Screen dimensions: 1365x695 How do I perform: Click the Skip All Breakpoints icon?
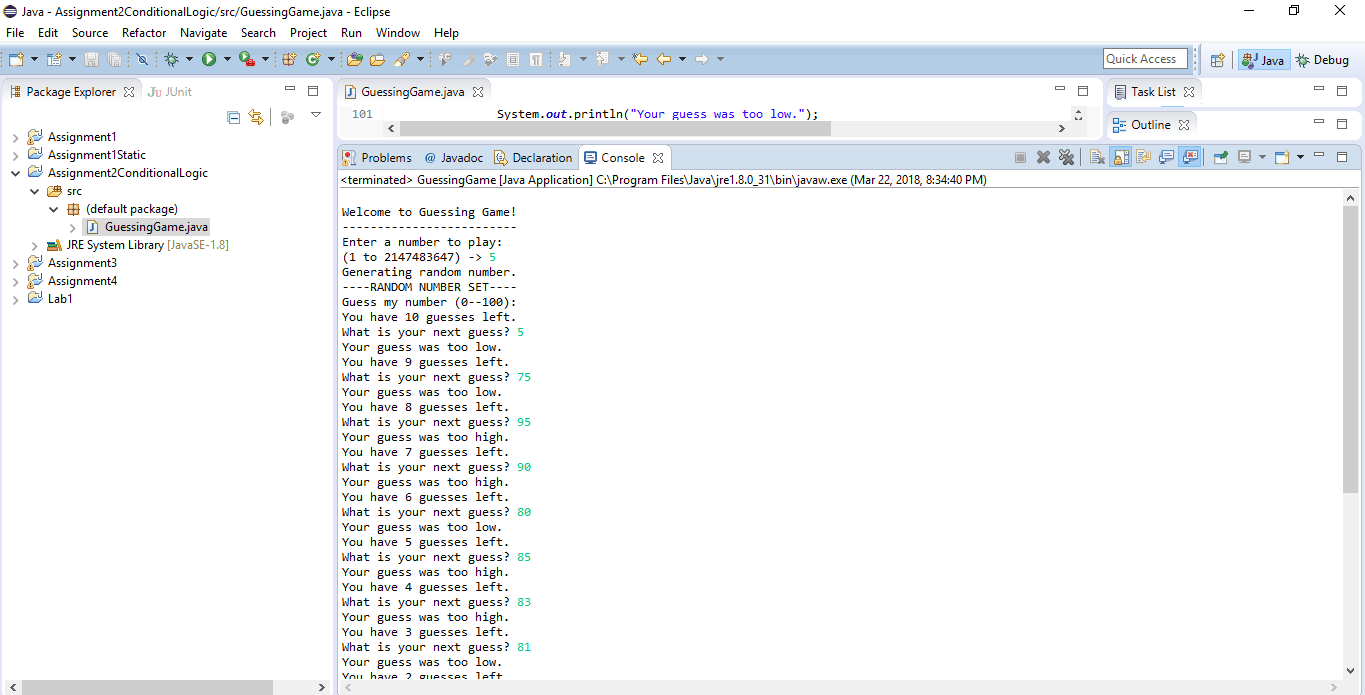click(x=142, y=60)
